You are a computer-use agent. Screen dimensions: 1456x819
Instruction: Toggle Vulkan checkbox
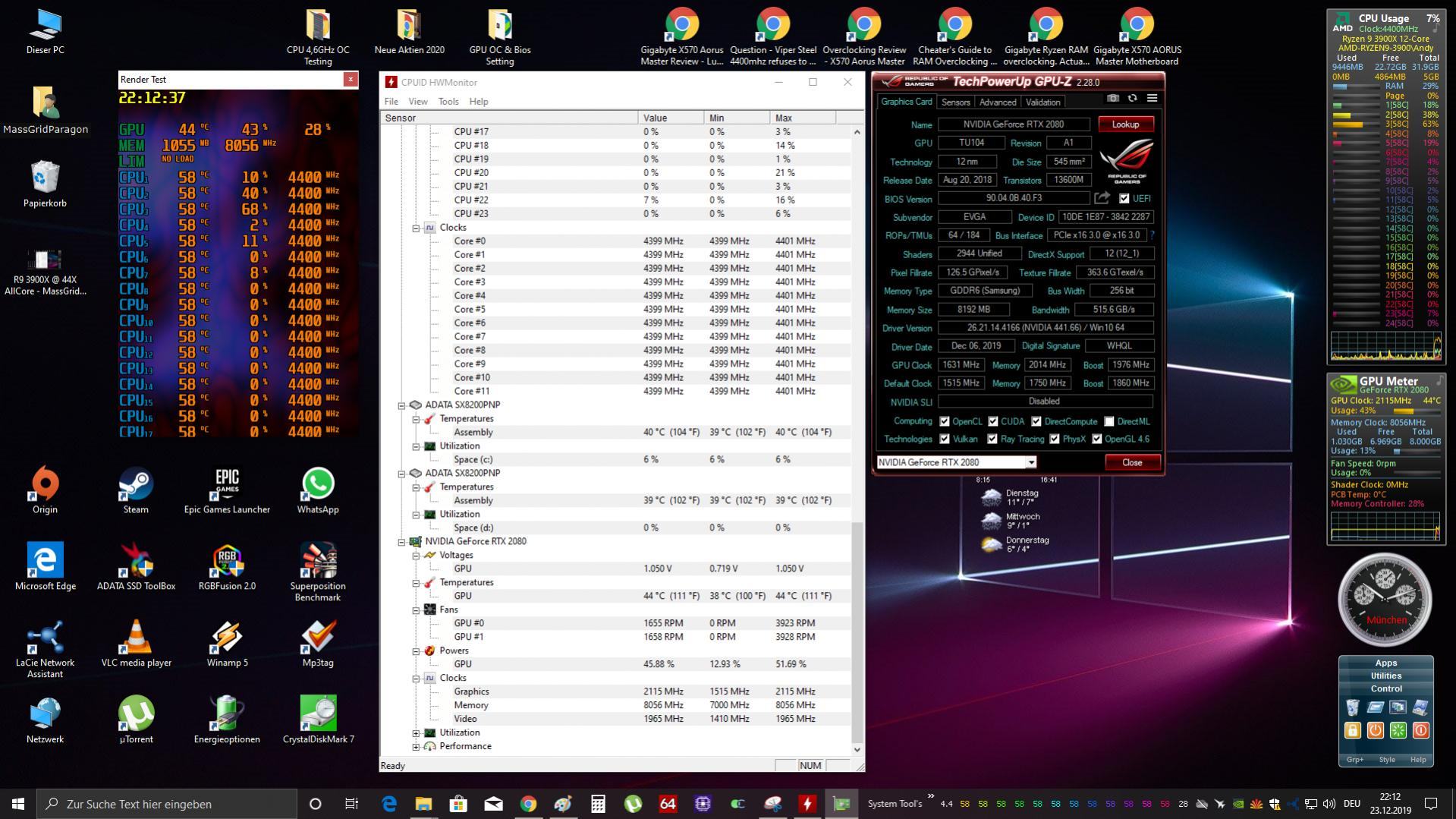coord(944,439)
